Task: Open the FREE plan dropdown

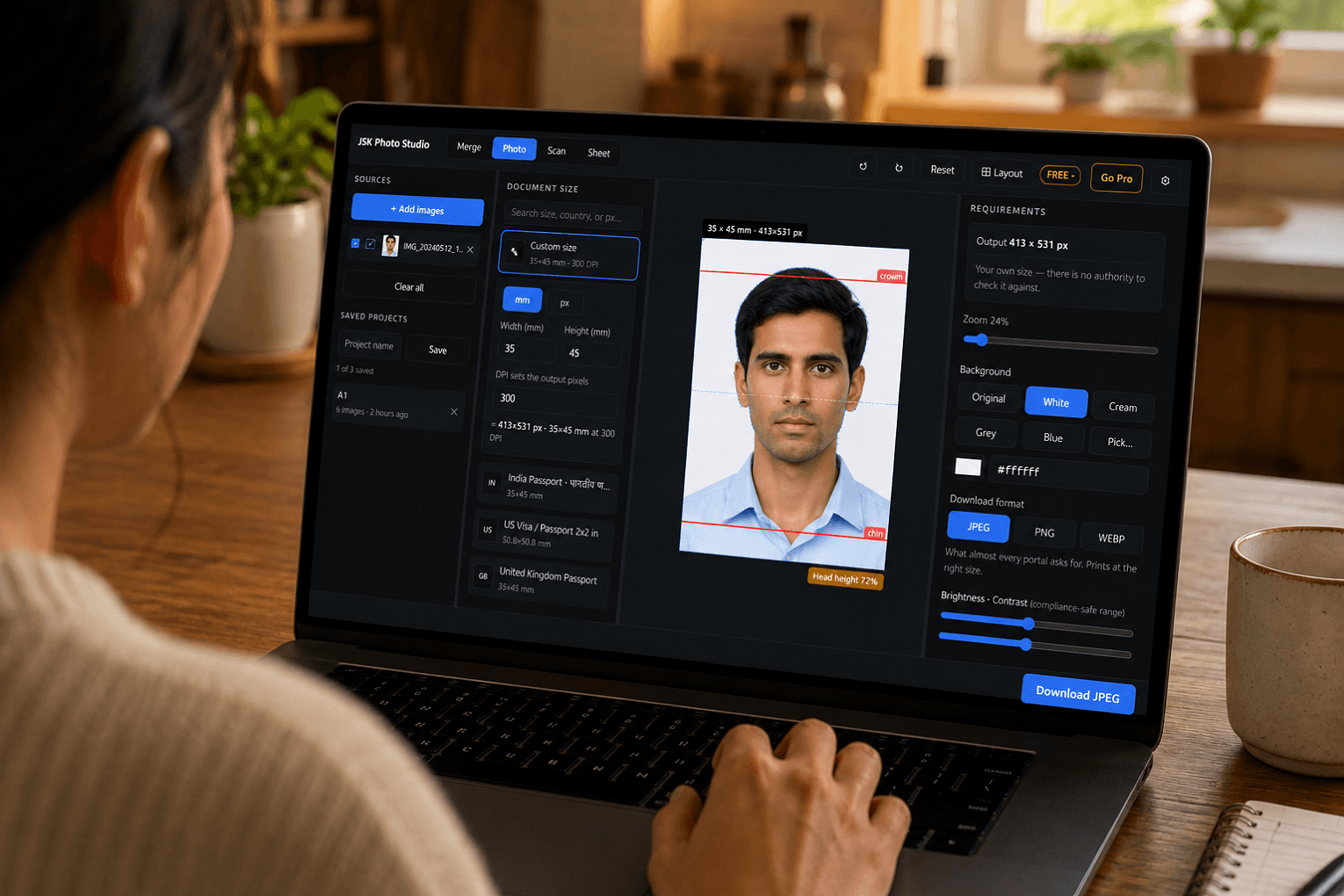Action: pos(1060,175)
